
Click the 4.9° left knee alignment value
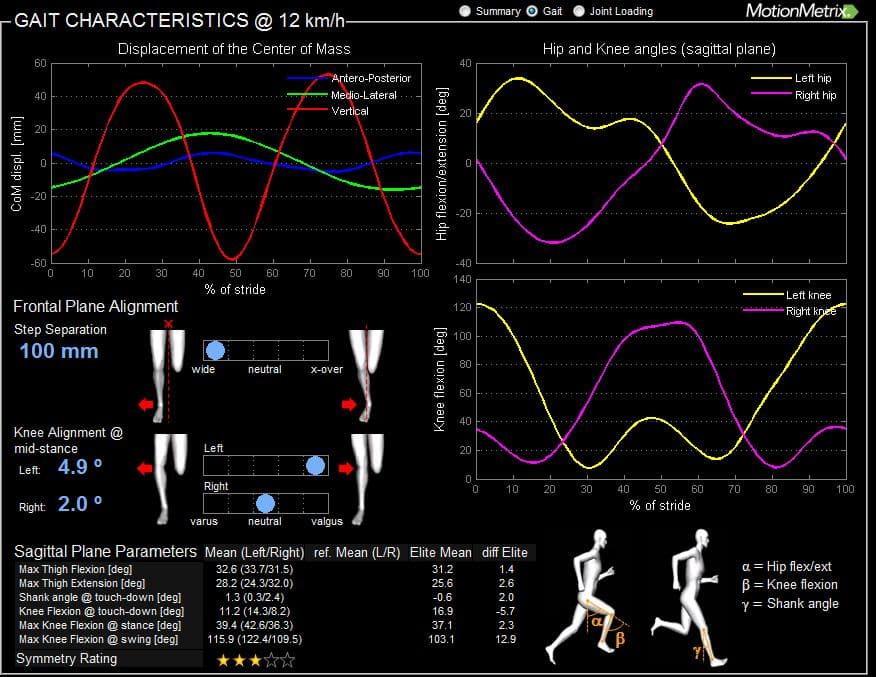tap(80, 466)
